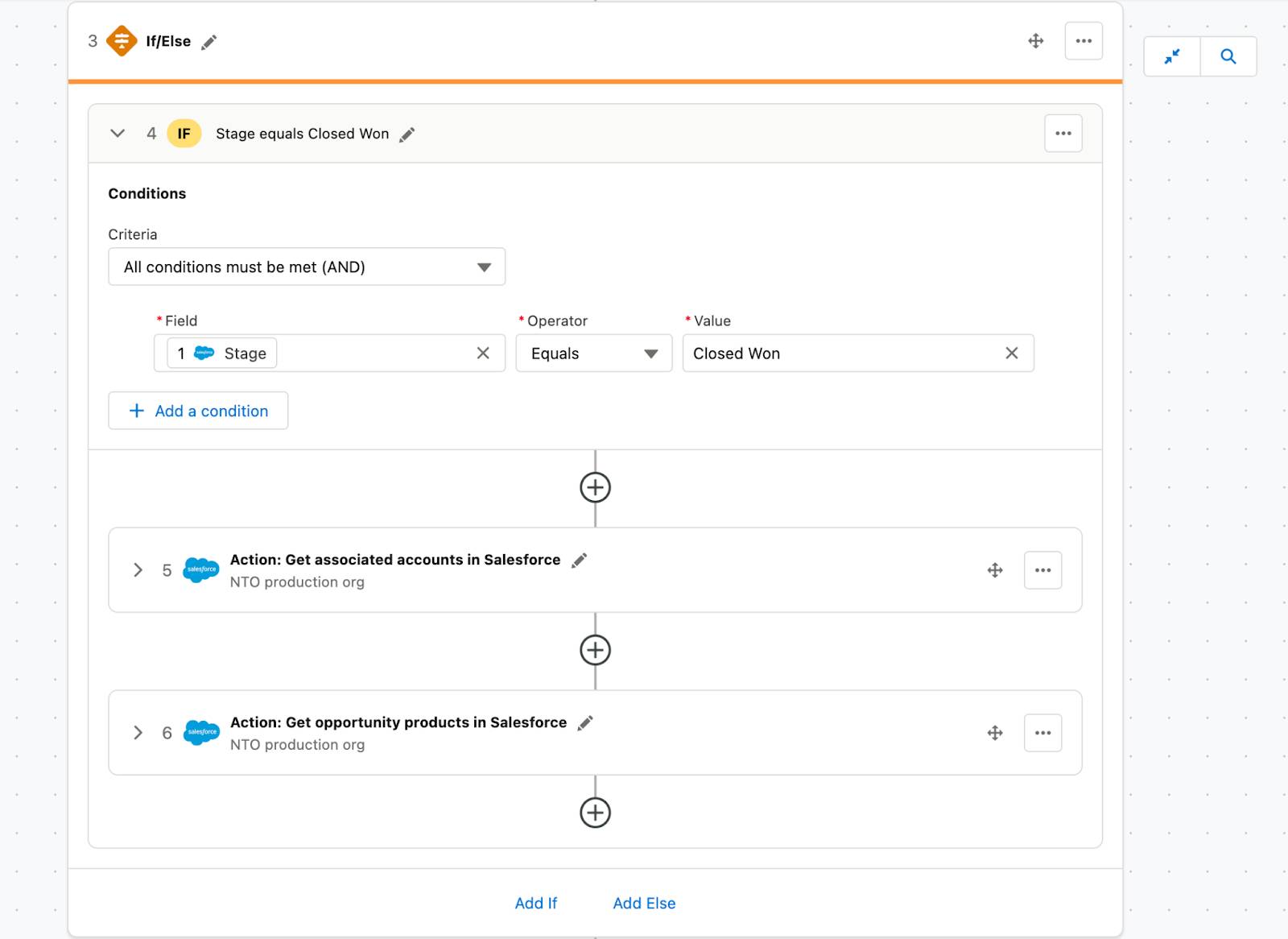Click the Action: Get associated accounts title
Image resolution: width=1288 pixels, height=939 pixels.
coord(395,560)
